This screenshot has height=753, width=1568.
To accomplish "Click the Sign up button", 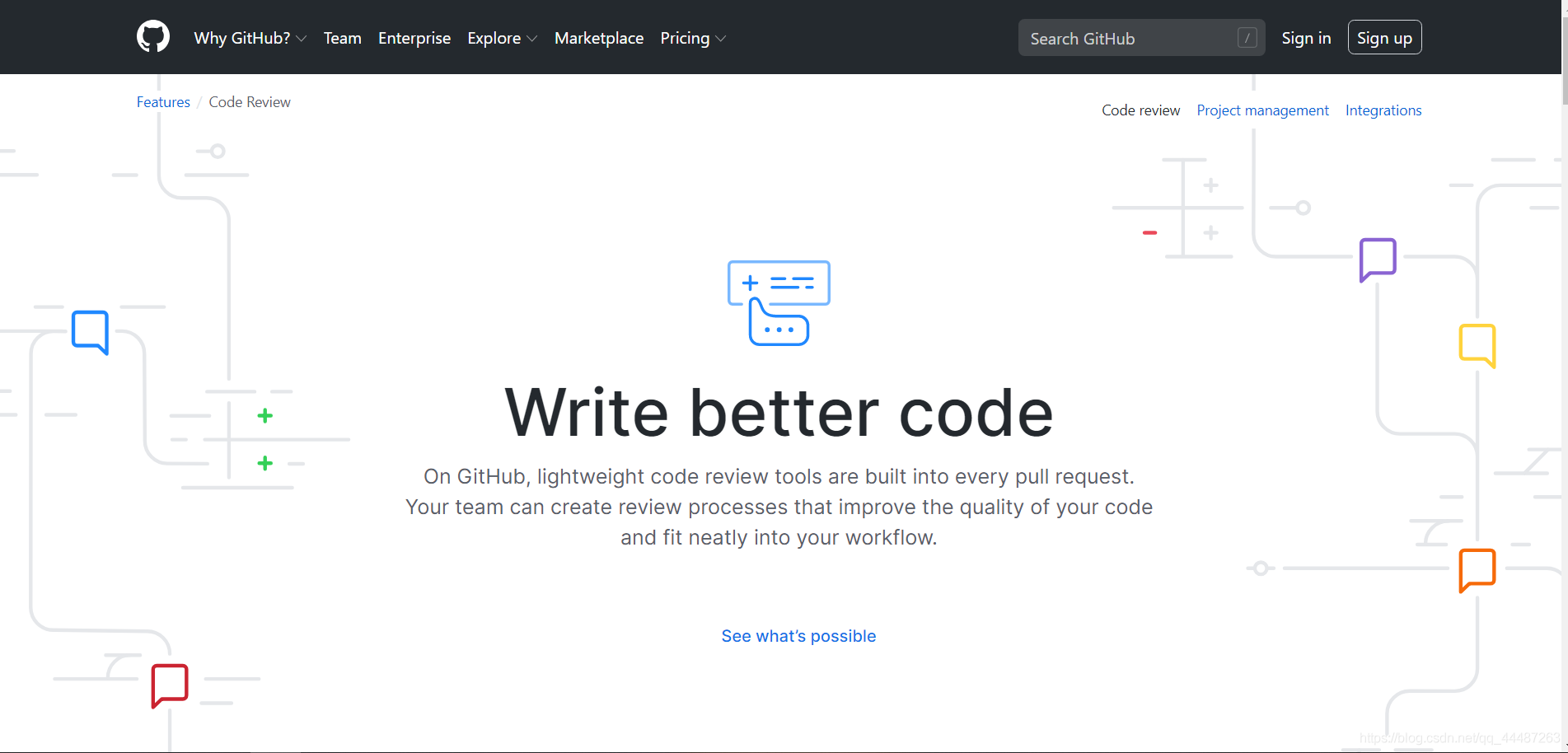I will [x=1384, y=37].
